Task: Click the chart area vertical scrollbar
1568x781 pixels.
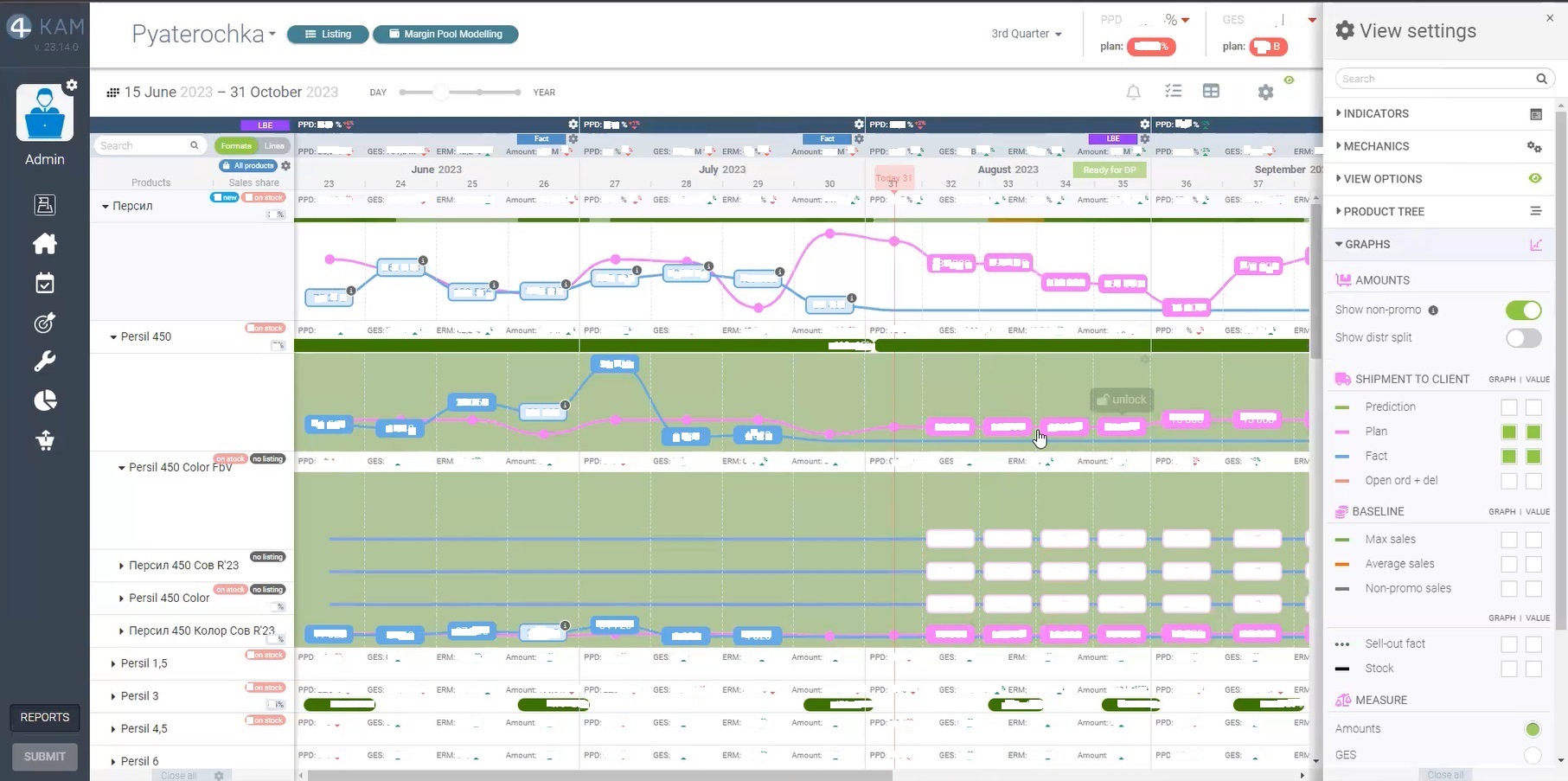Action: click(x=1315, y=281)
